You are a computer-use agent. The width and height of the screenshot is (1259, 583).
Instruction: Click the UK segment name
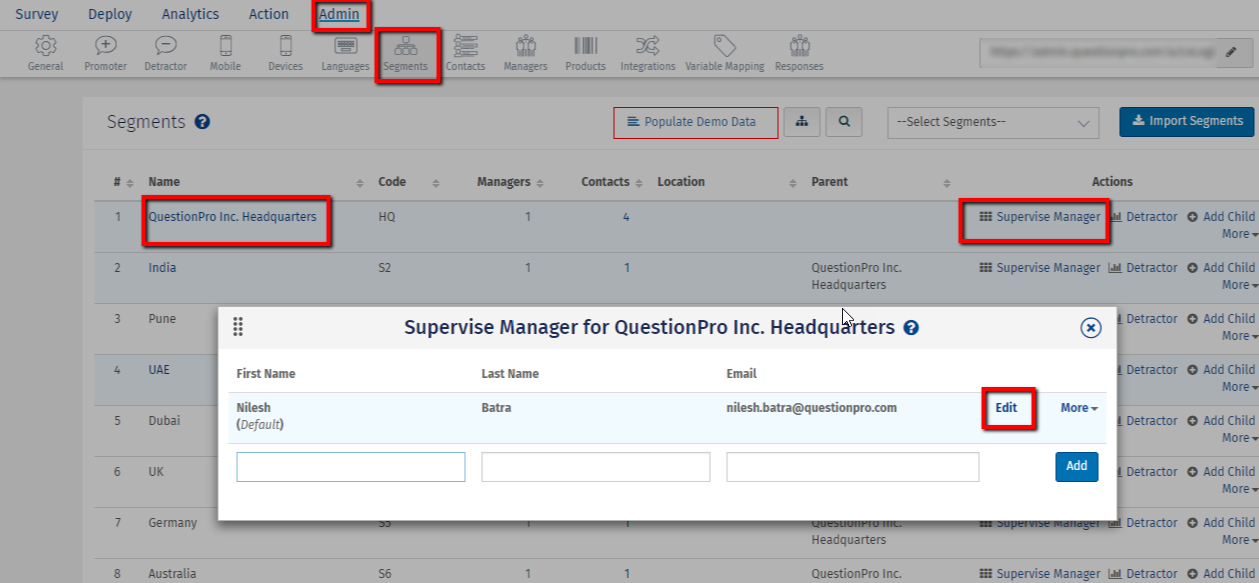click(x=156, y=472)
